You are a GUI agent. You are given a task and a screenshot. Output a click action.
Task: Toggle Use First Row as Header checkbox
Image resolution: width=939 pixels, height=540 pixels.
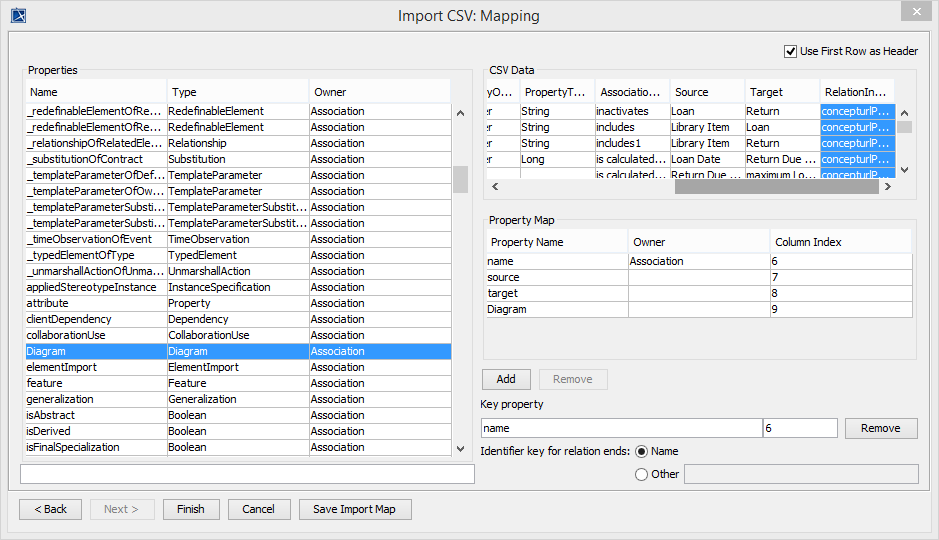791,51
